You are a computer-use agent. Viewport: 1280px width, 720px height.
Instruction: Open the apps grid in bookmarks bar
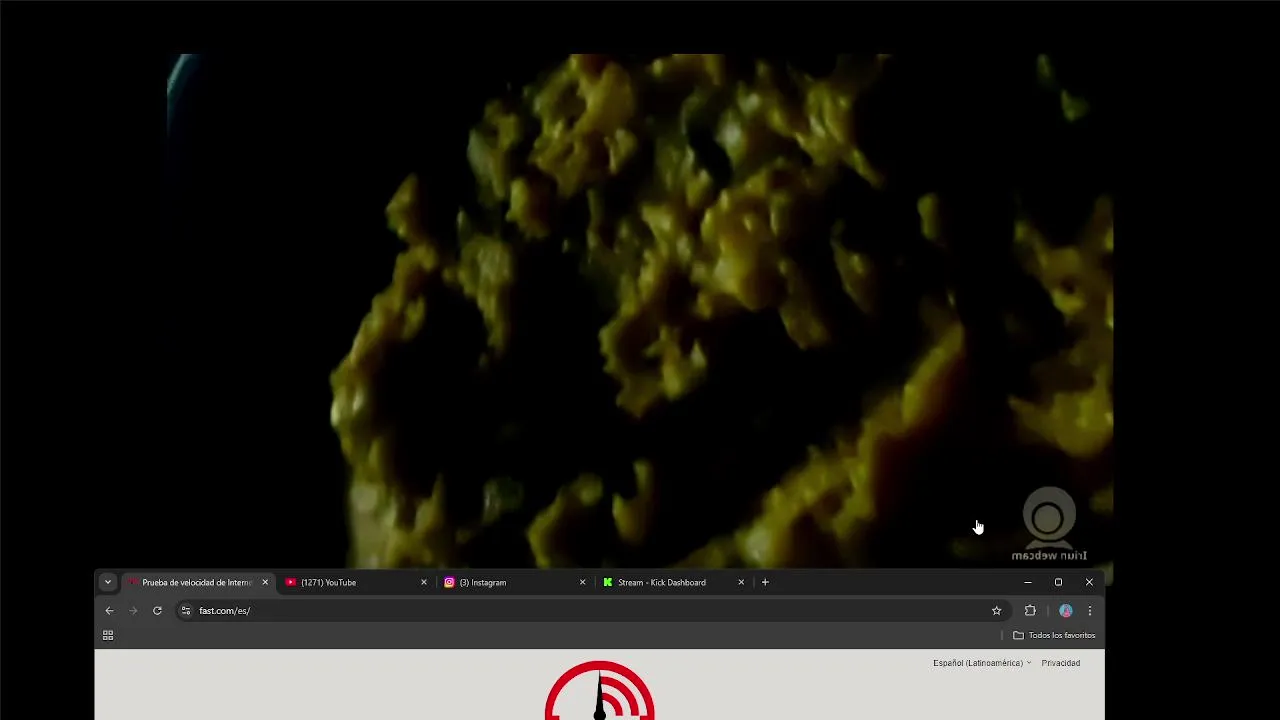(108, 635)
